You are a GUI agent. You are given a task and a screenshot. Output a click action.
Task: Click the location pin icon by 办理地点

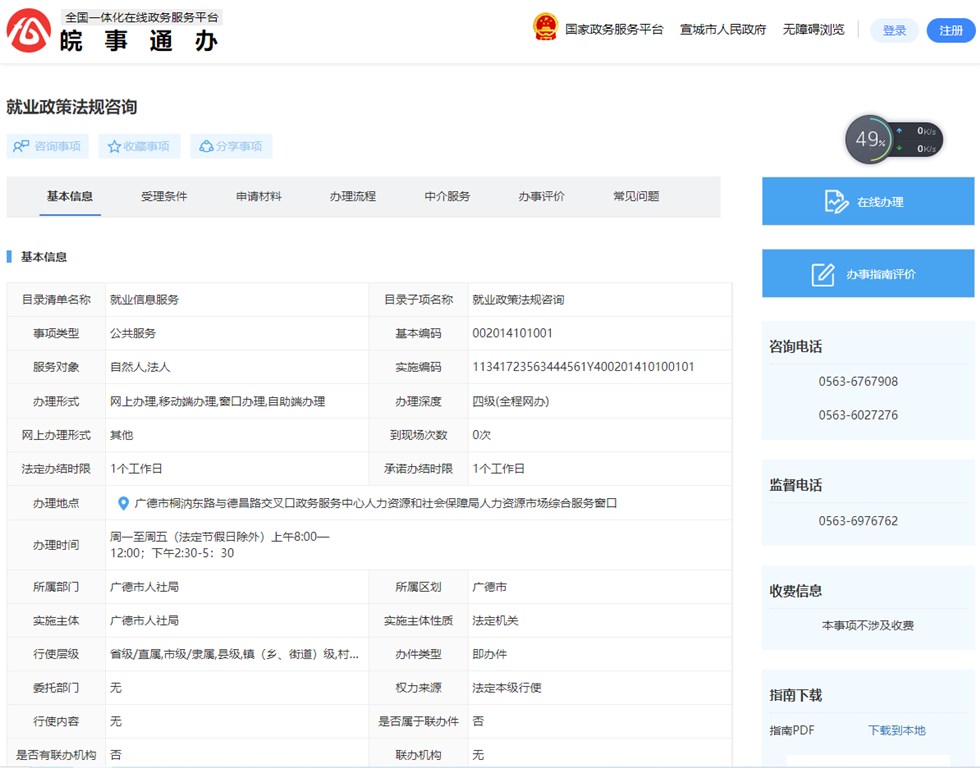123,503
